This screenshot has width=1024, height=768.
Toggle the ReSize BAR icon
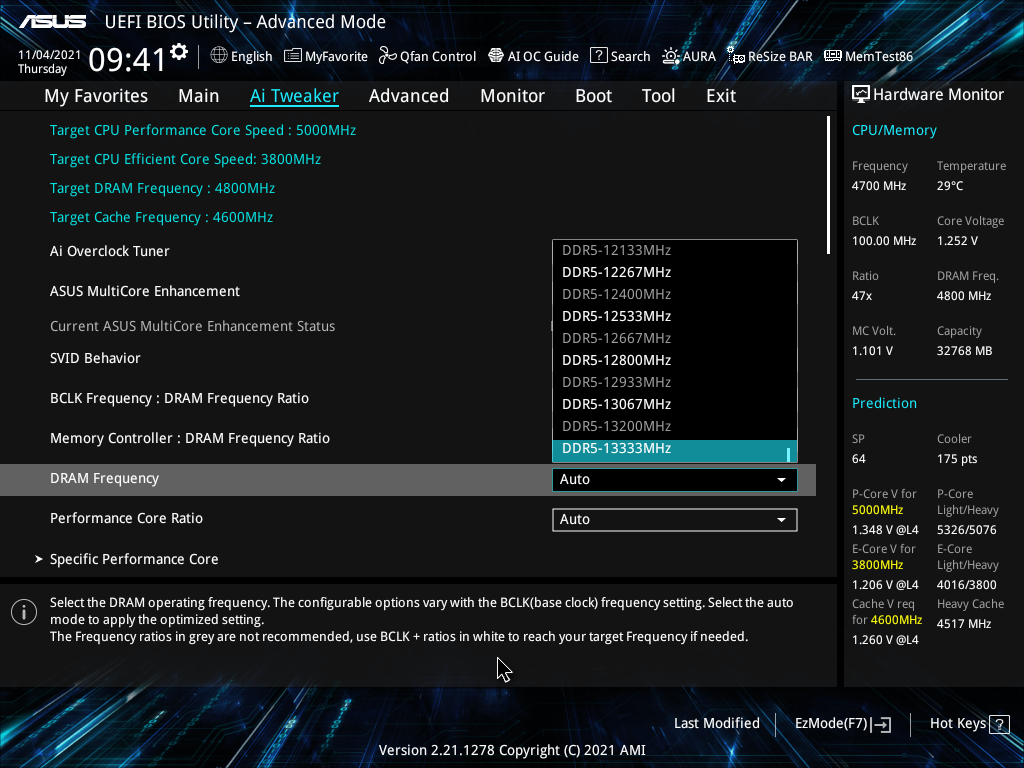coord(736,56)
